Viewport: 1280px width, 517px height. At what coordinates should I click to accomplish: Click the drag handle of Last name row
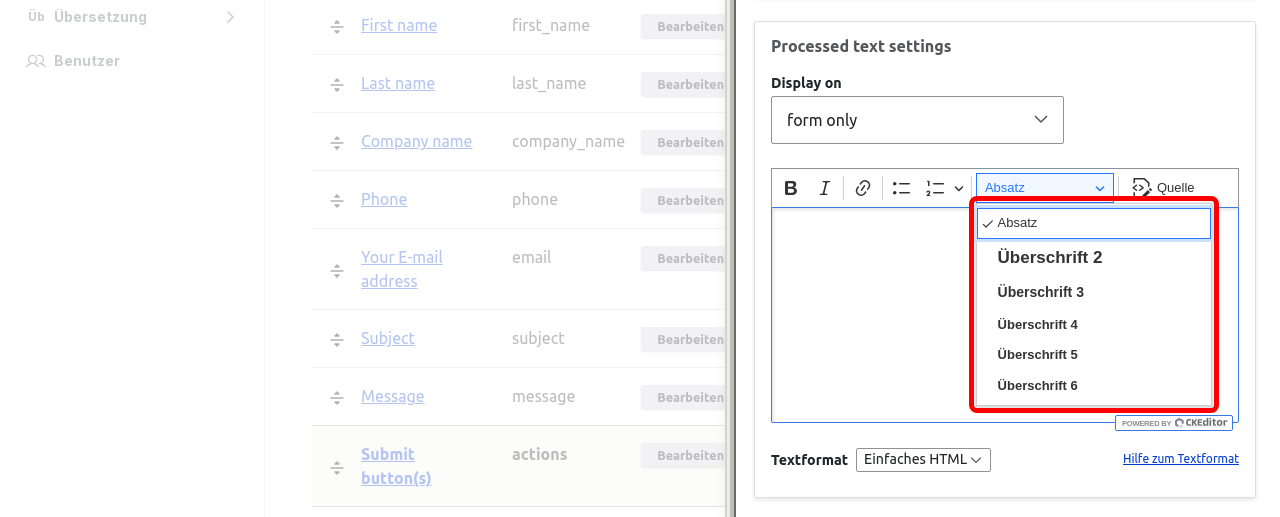pyautogui.click(x=337, y=85)
